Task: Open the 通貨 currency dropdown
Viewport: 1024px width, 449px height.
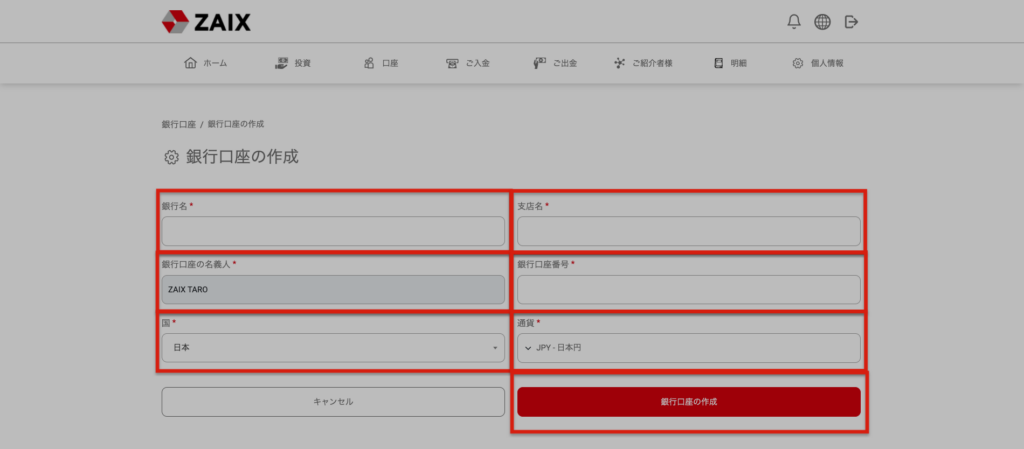Action: [x=688, y=348]
